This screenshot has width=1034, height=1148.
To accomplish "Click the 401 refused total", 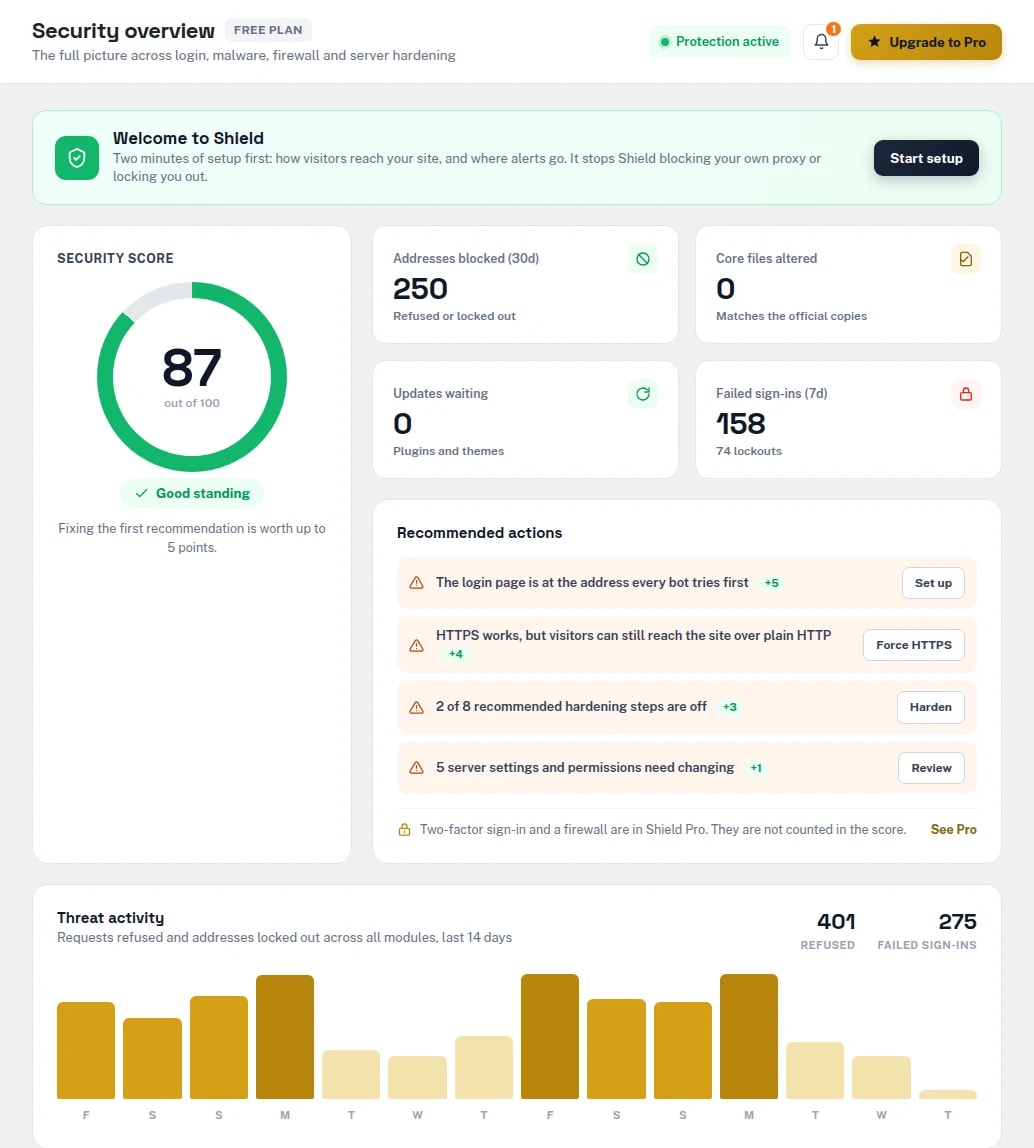I will (836, 921).
